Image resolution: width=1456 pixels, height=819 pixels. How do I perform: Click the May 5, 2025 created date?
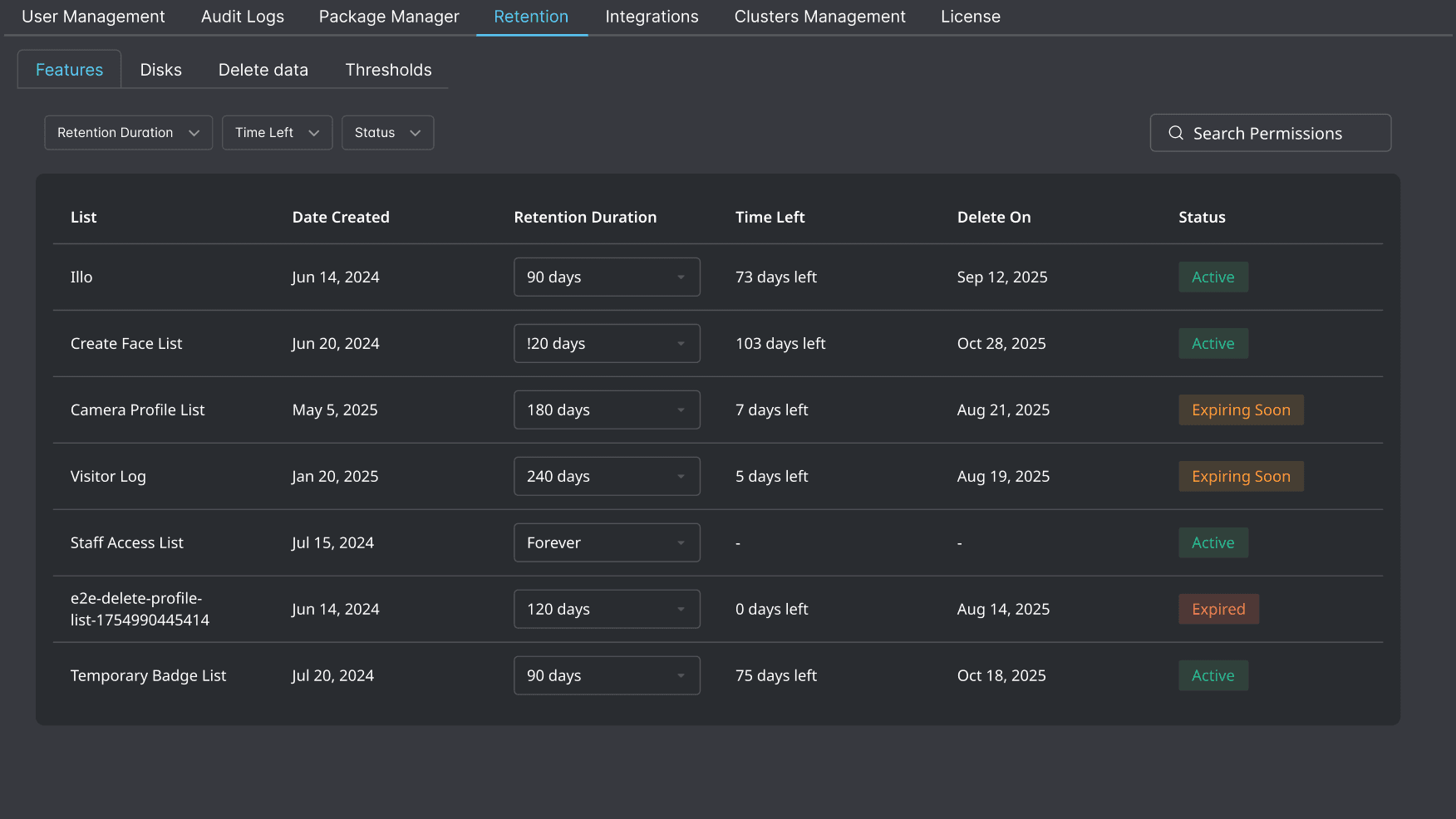pos(335,409)
